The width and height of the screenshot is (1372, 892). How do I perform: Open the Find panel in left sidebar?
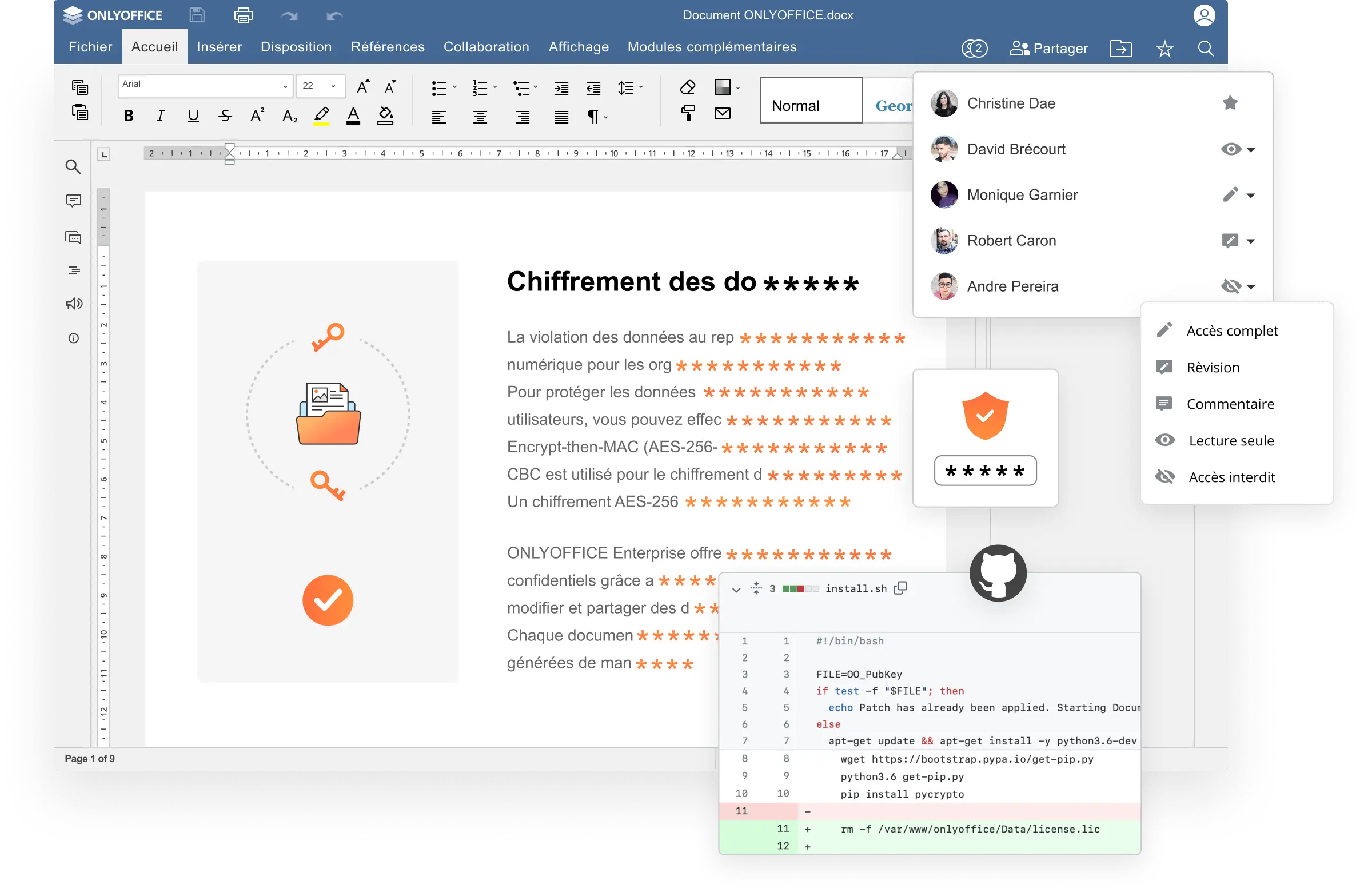tap(73, 166)
